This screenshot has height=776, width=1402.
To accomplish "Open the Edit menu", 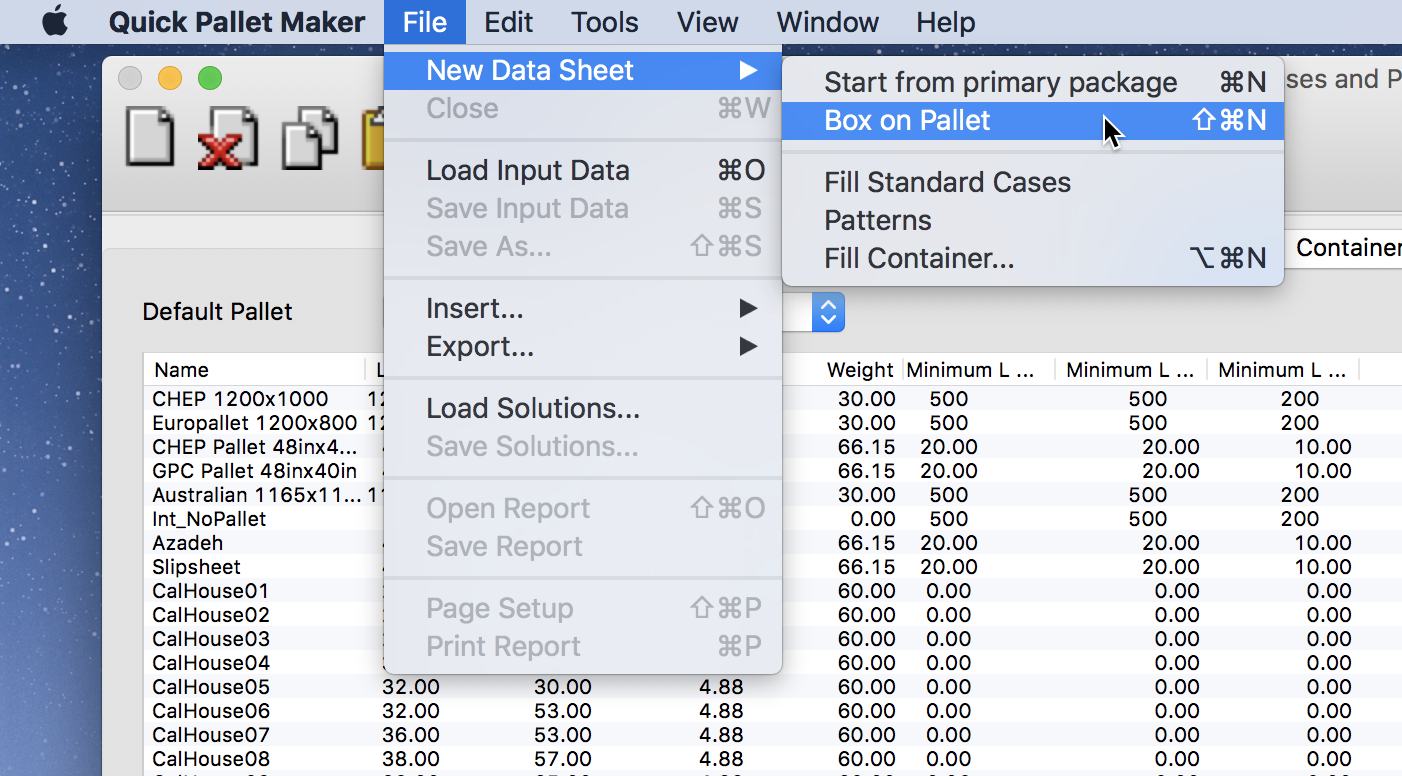I will tap(508, 22).
